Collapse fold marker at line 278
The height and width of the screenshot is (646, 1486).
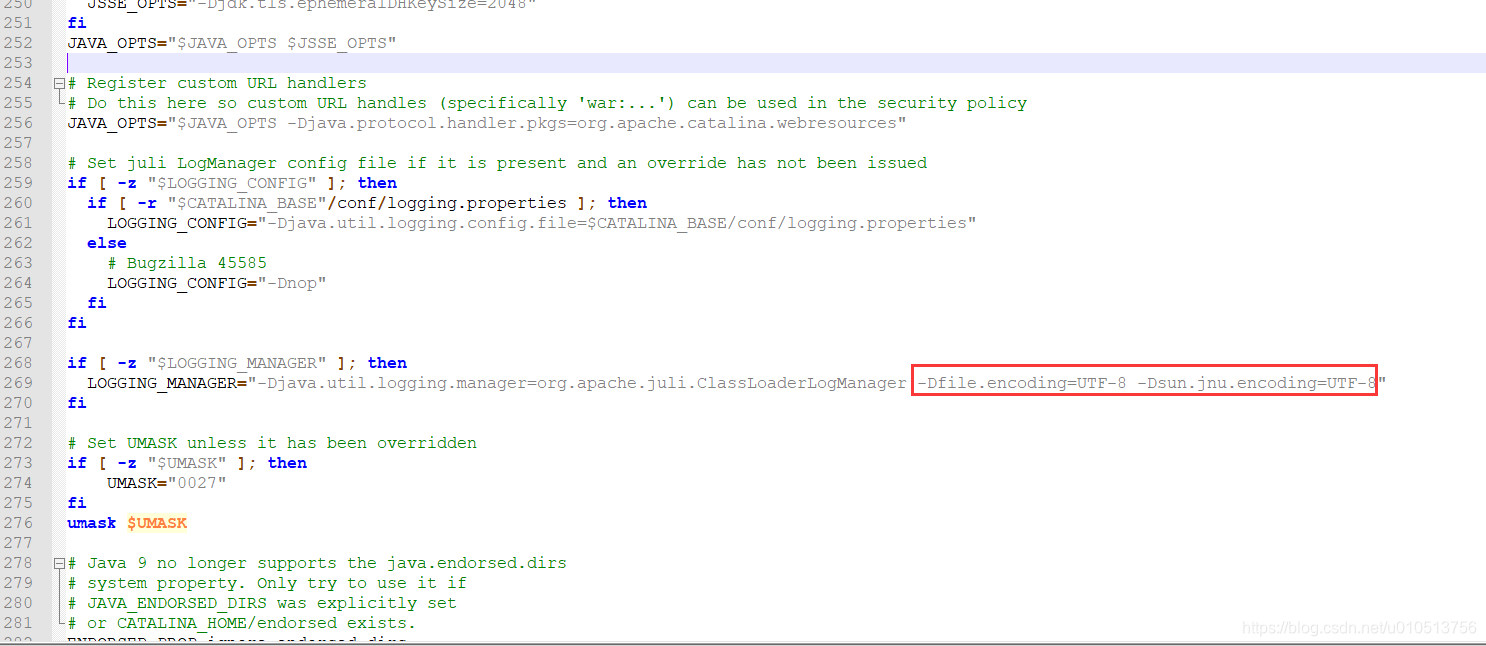pyautogui.click(x=59, y=563)
